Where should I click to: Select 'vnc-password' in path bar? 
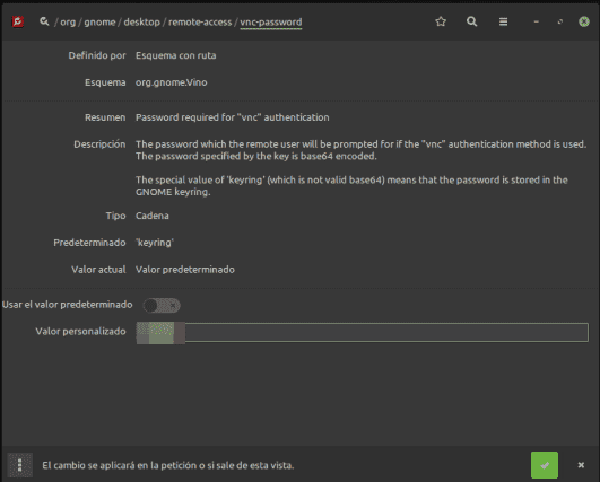tap(271, 22)
